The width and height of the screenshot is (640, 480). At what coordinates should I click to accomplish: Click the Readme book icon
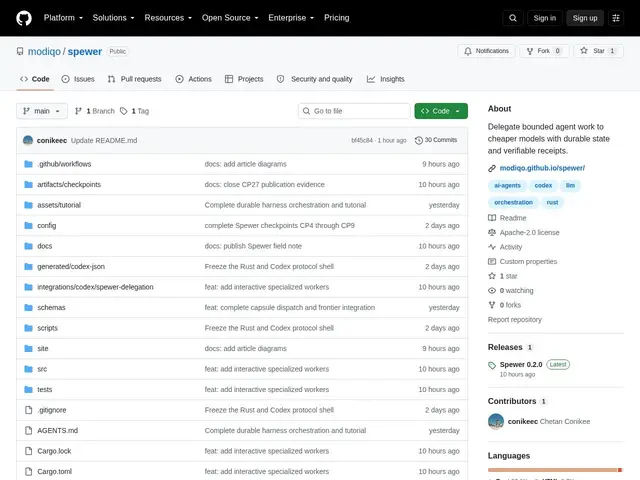point(492,218)
